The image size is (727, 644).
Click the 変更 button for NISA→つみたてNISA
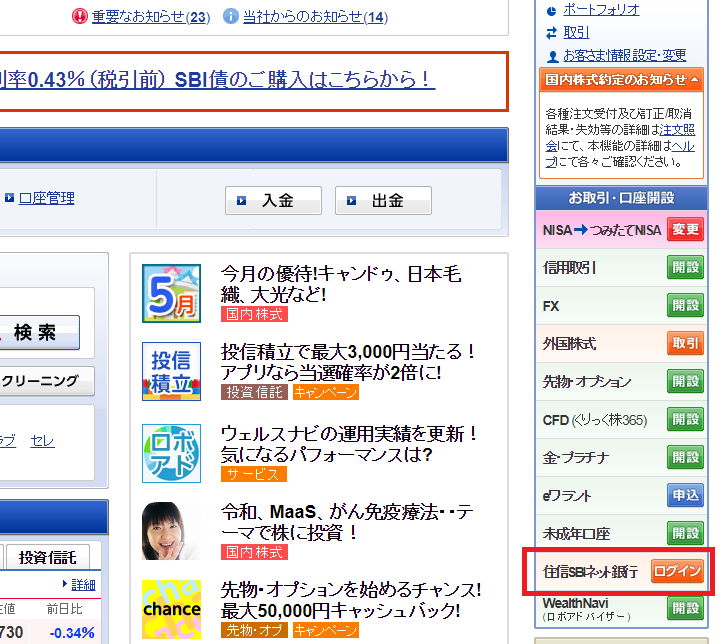click(685, 229)
